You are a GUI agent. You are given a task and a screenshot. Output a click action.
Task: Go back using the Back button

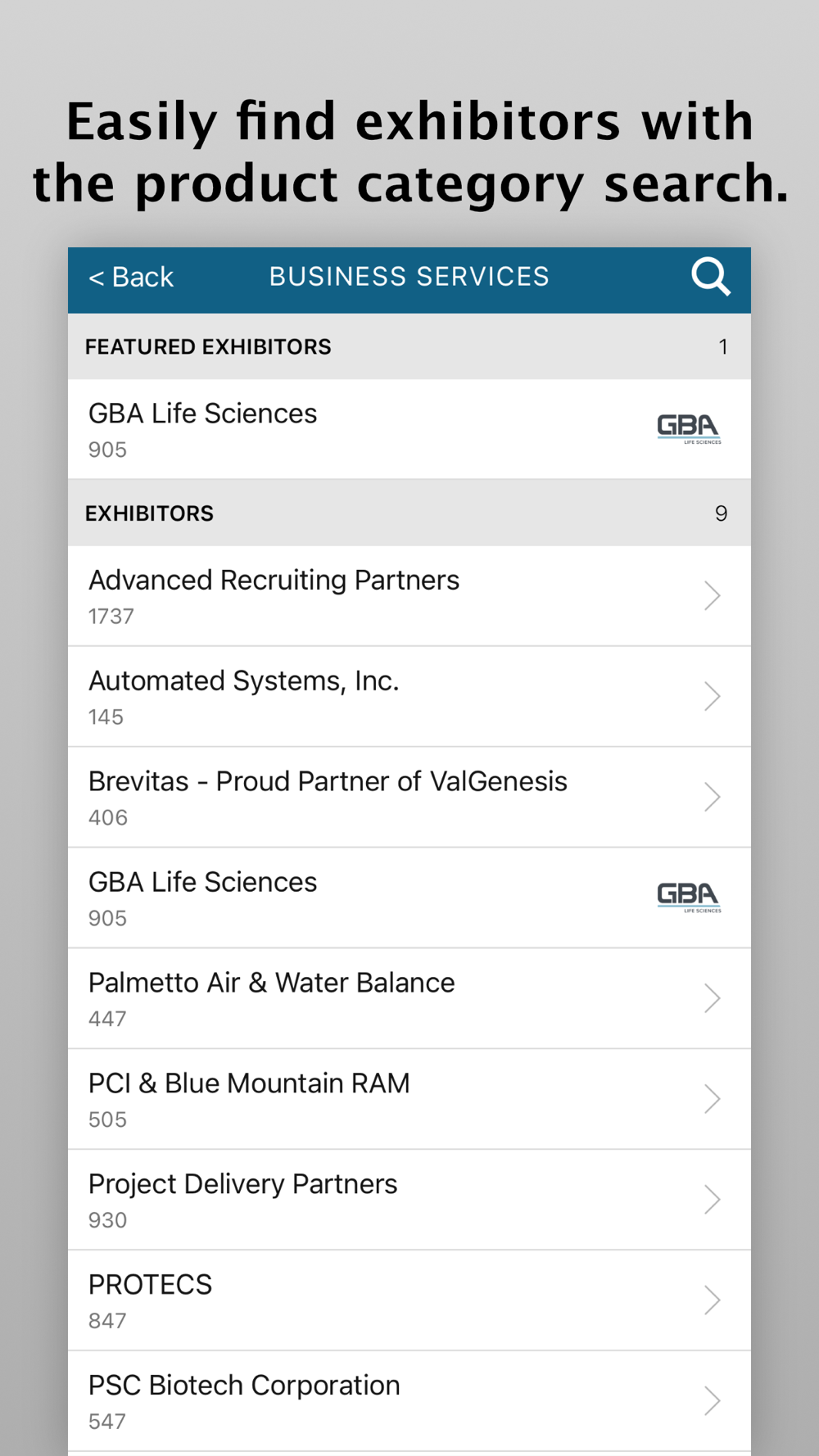[131, 278]
